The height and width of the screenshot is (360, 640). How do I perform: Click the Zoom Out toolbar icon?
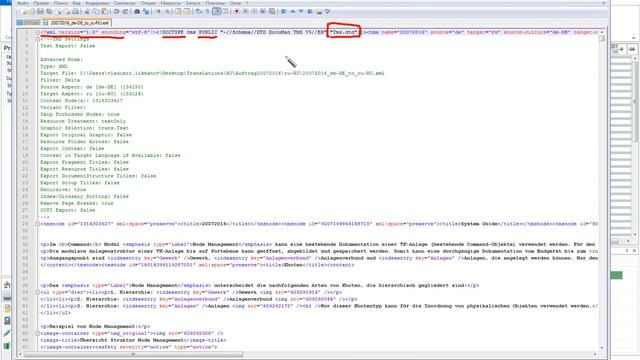coord(167,11)
